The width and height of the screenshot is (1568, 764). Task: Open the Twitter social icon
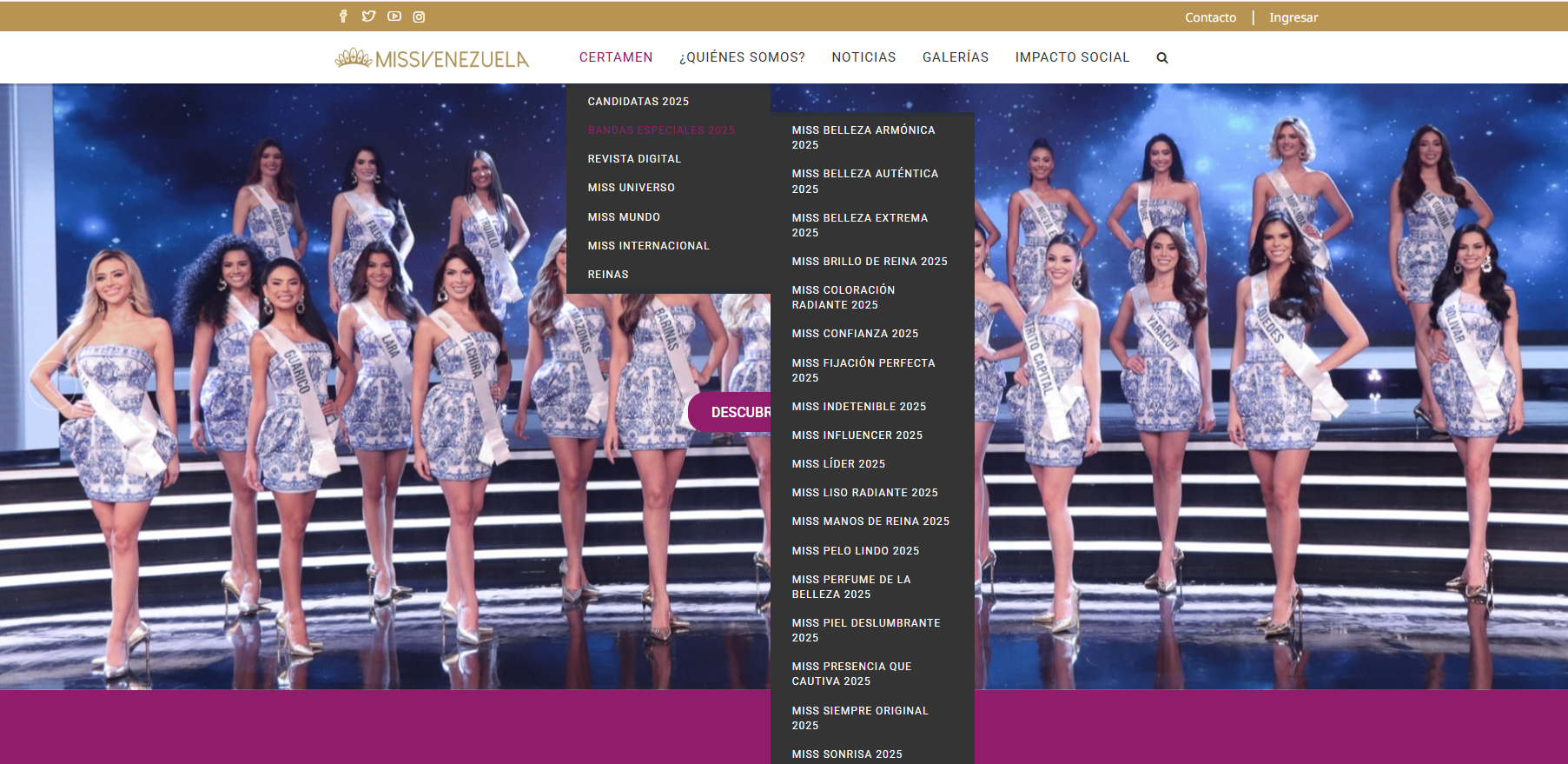368,17
